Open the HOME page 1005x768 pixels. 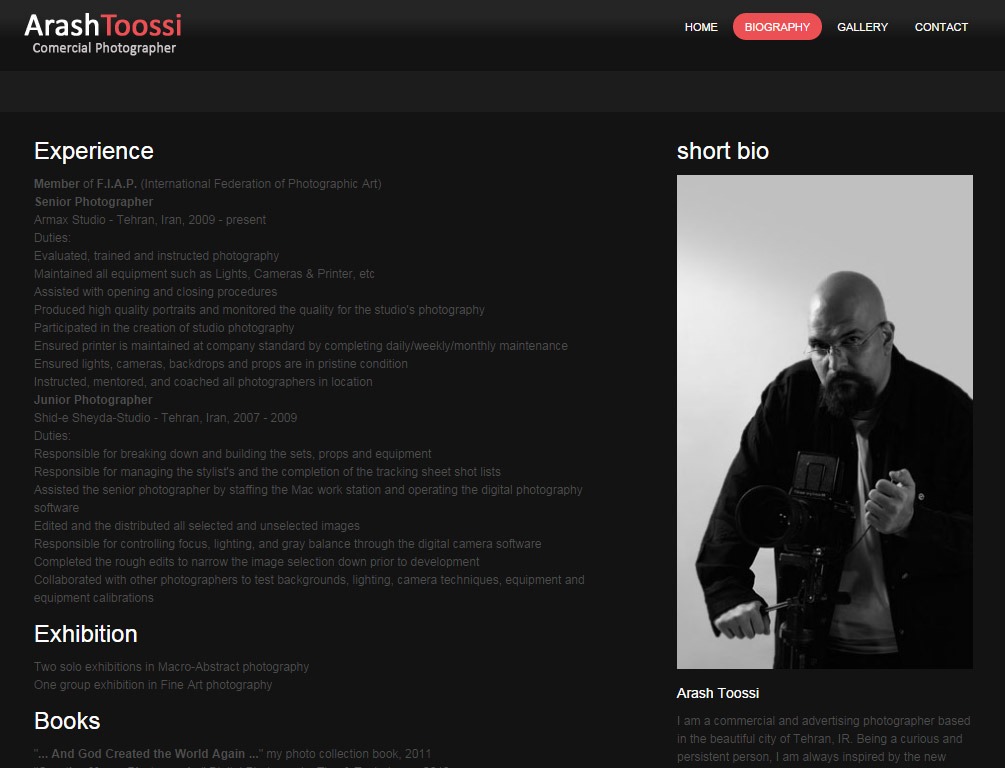(x=701, y=27)
